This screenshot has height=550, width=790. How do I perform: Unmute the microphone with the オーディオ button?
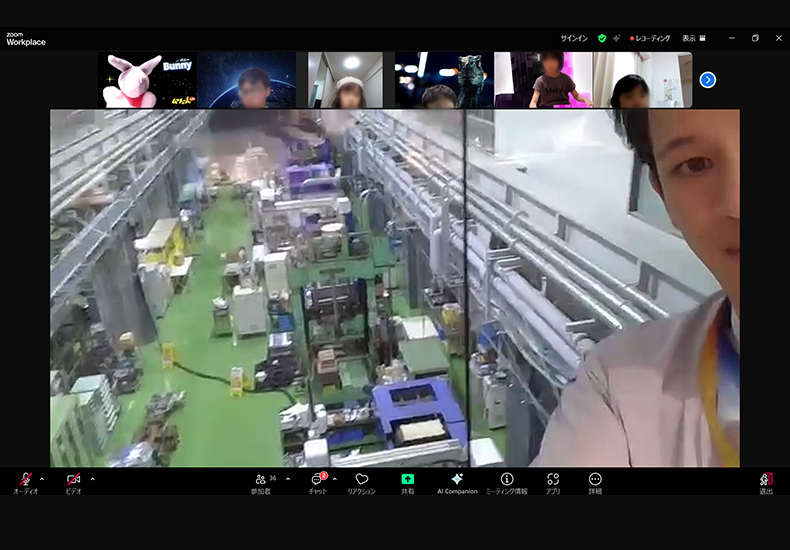coord(26,481)
